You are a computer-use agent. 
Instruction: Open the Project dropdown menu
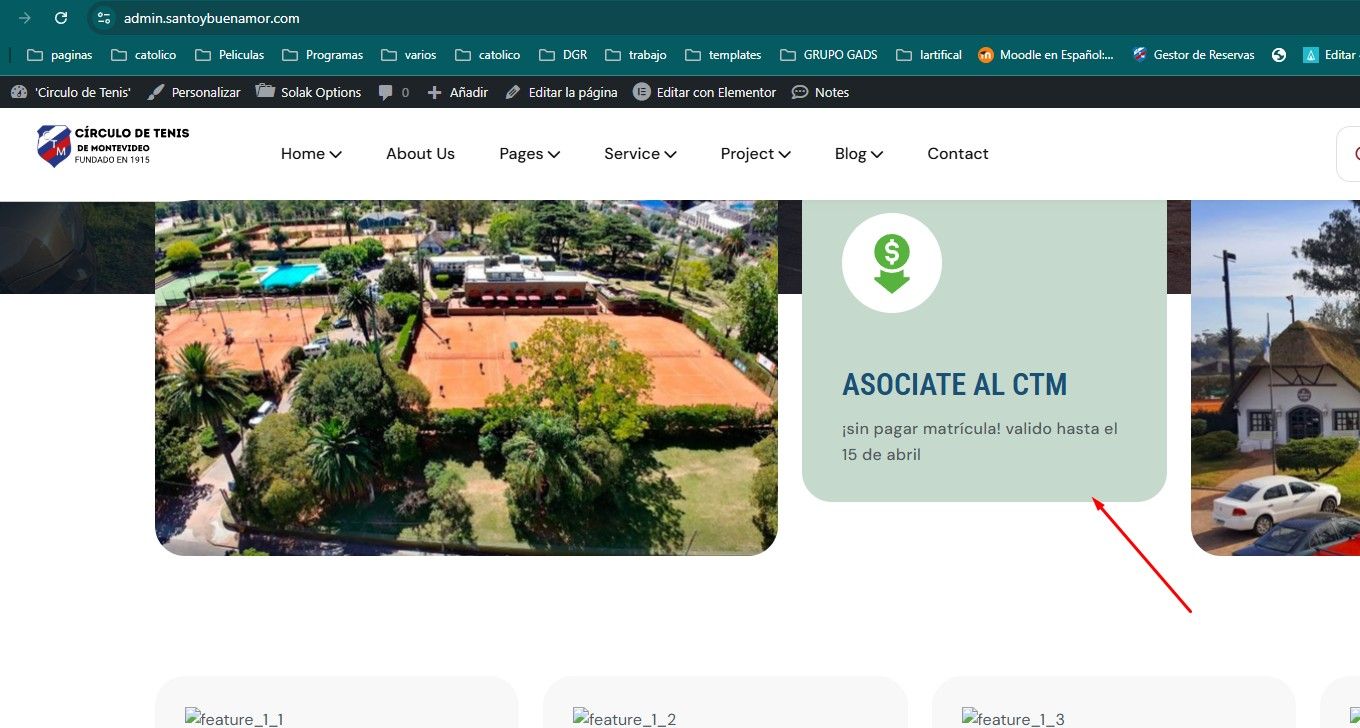755,154
